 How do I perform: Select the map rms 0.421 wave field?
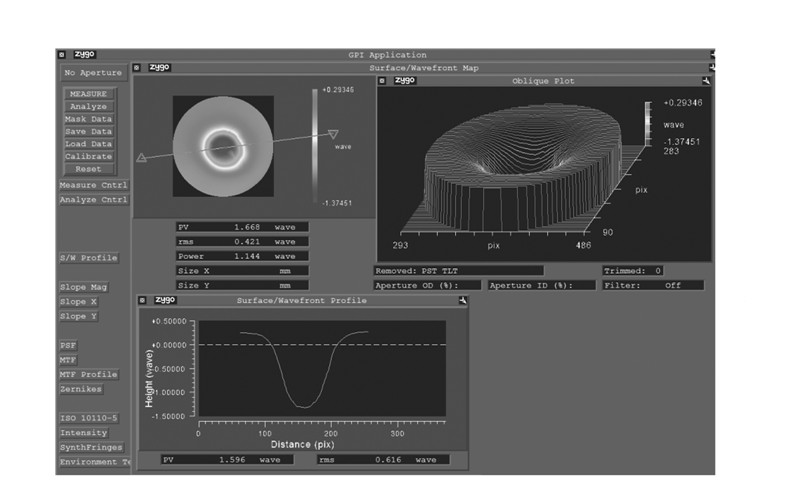pyautogui.click(x=242, y=242)
